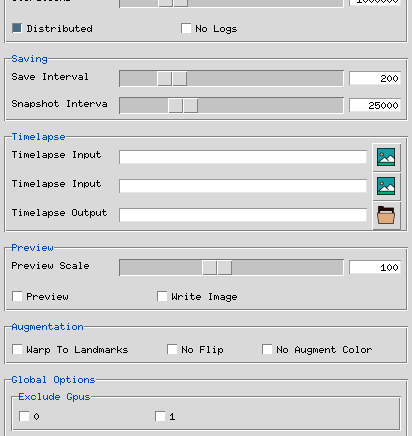The height and width of the screenshot is (436, 412).
Task: Click the Preview section heading
Action: [32, 248]
